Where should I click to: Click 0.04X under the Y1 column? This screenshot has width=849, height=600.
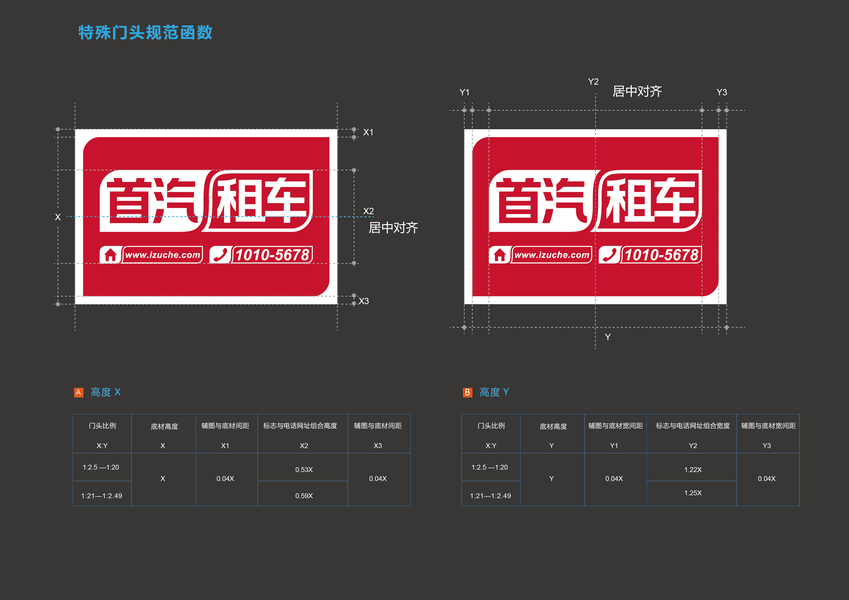(614, 479)
